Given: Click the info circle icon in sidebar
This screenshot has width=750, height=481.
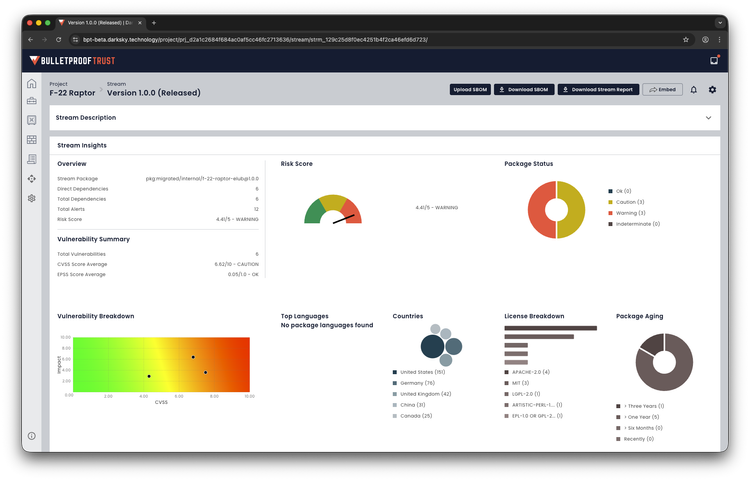Looking at the screenshot, I should (32, 436).
